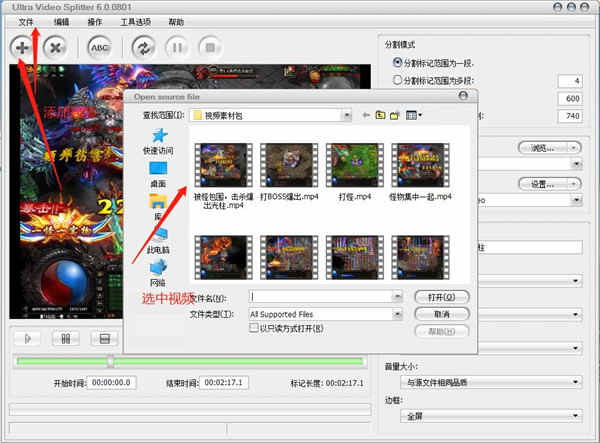The image size is (600, 443).
Task: Create a new folder in dialog
Action: tap(395, 115)
